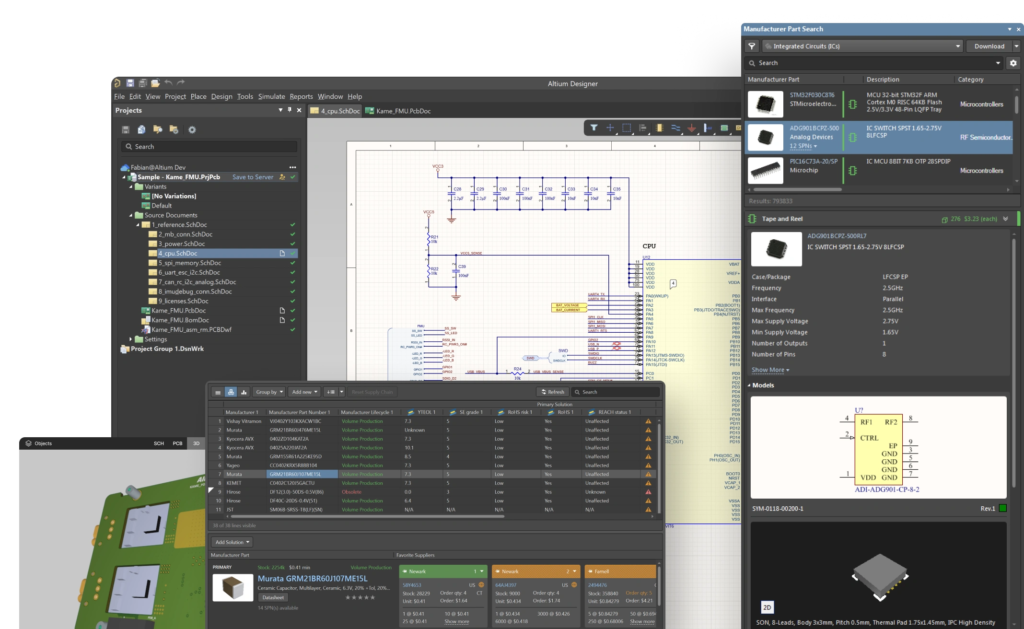Click the flat list view icon in BOM toolbar
1024x629 pixels.
[218, 392]
